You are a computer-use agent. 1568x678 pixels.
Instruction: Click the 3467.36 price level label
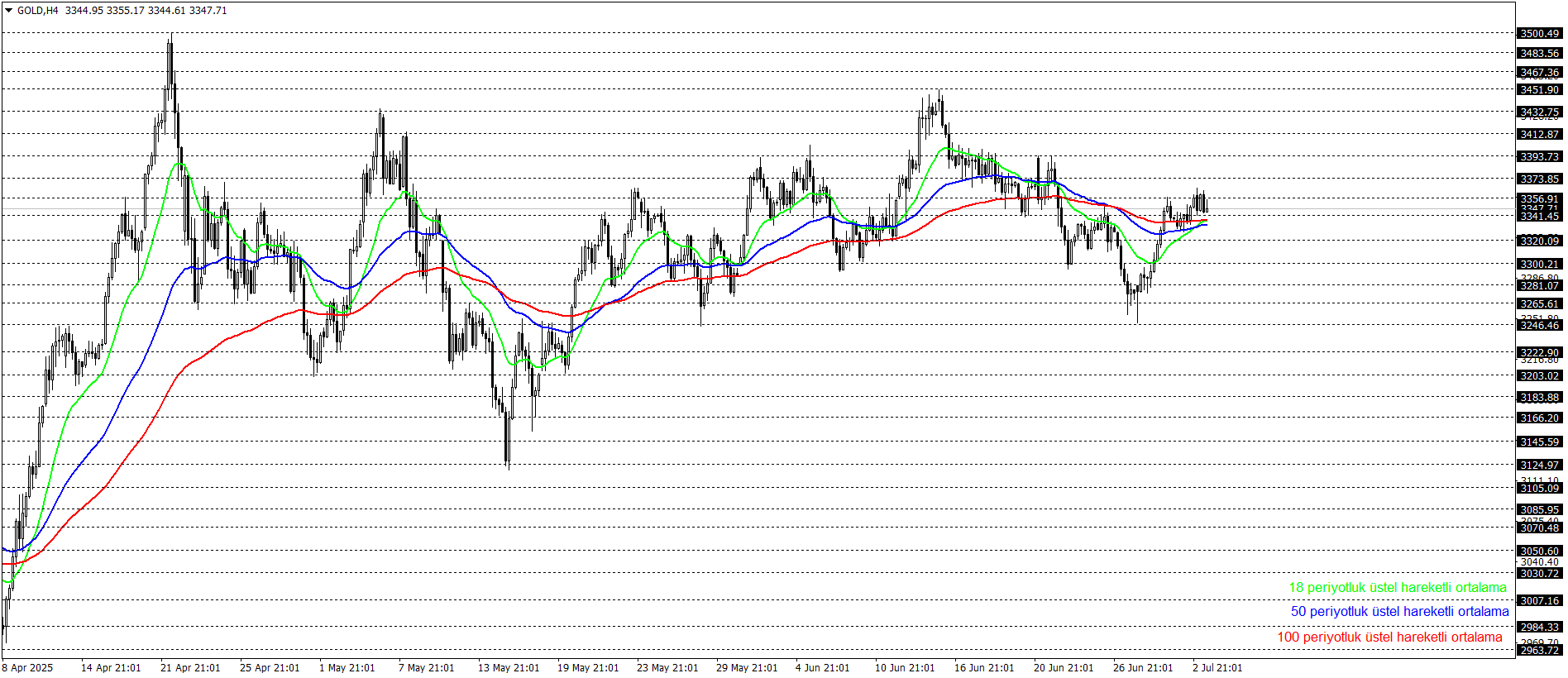[1540, 73]
